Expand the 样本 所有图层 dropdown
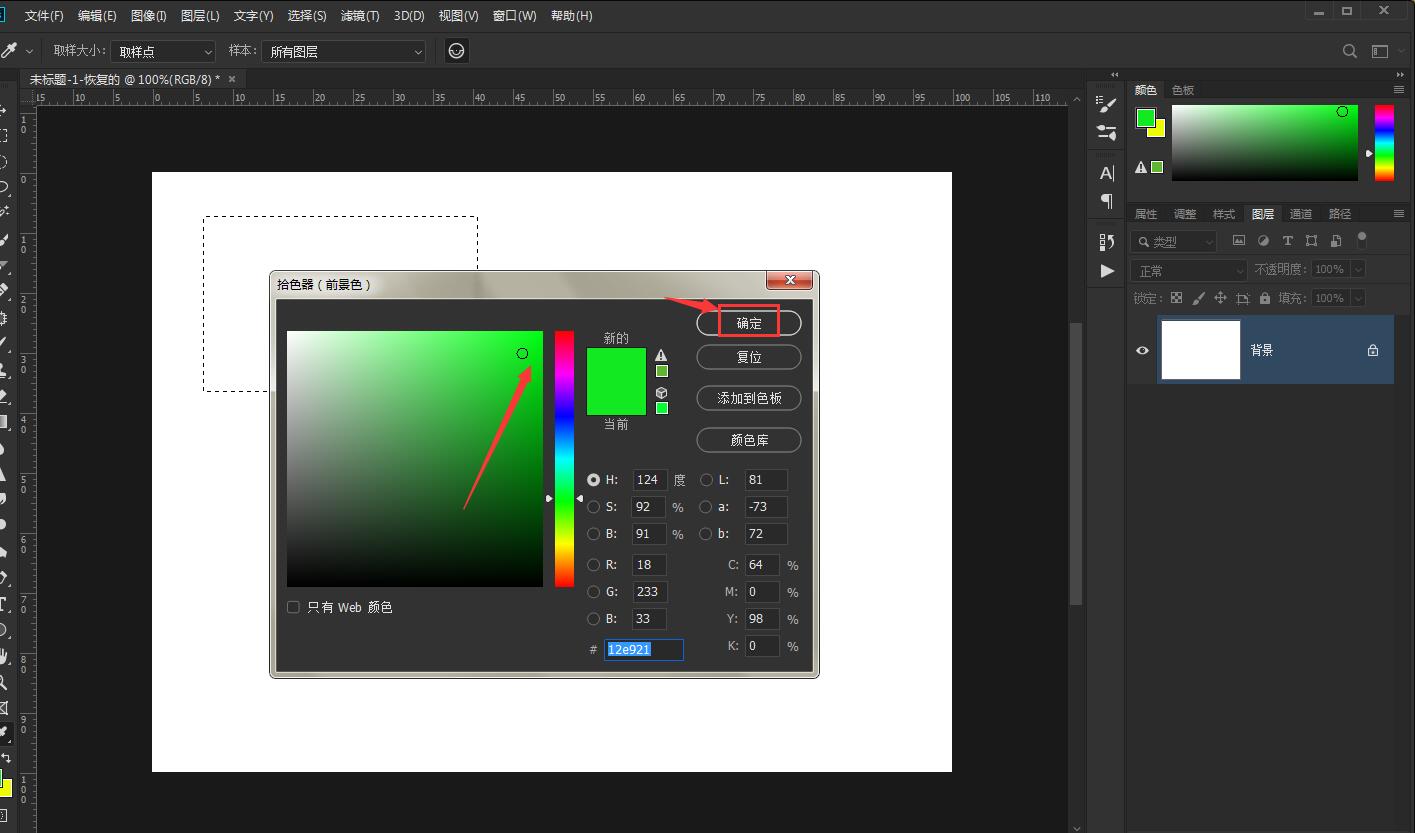Screen dimensions: 1415x833 point(343,51)
